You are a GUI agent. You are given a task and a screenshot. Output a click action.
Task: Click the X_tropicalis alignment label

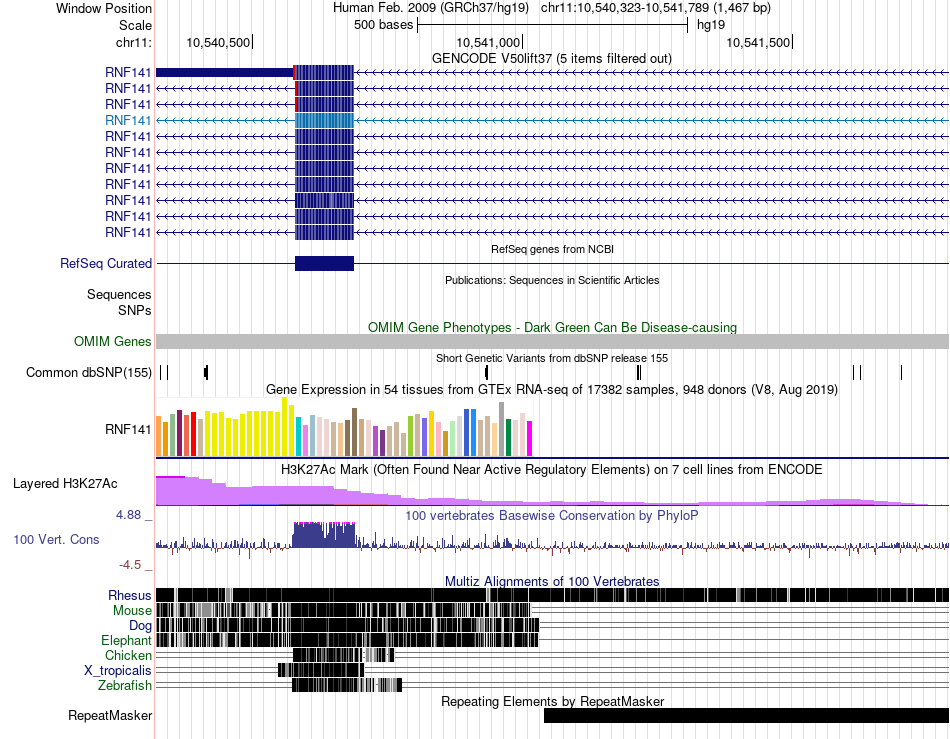[x=118, y=671]
